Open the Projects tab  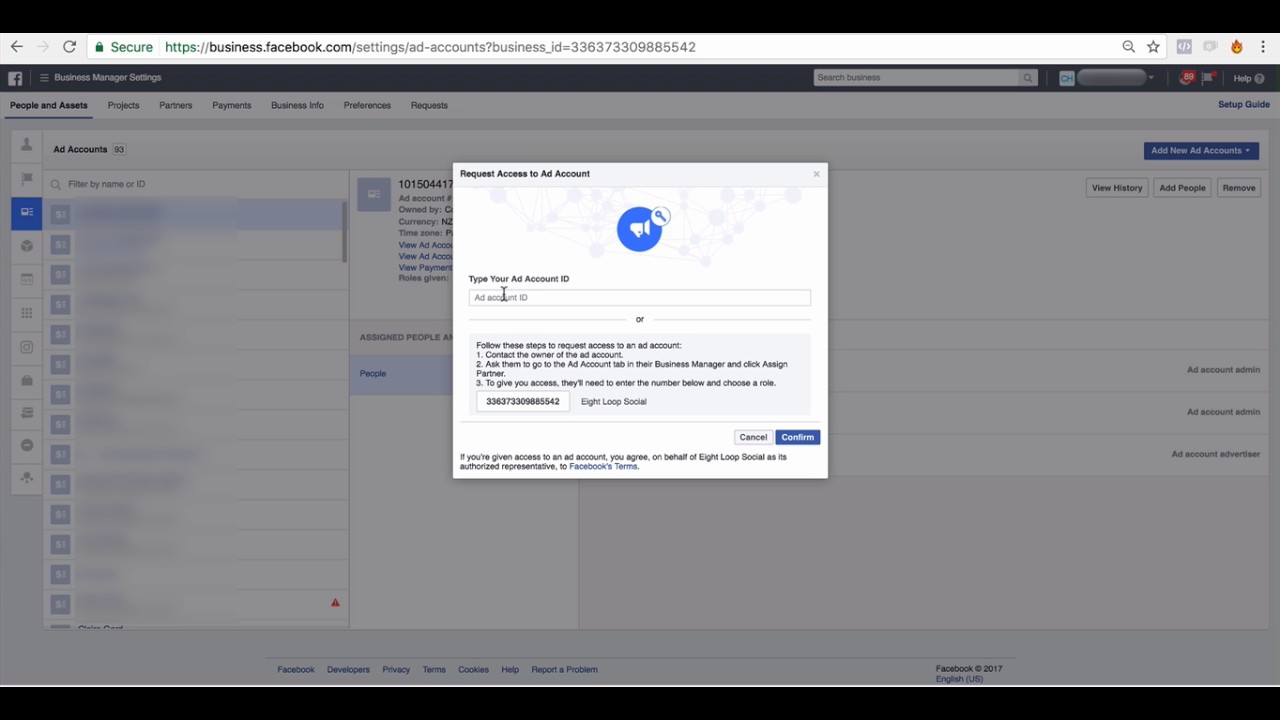(x=123, y=105)
